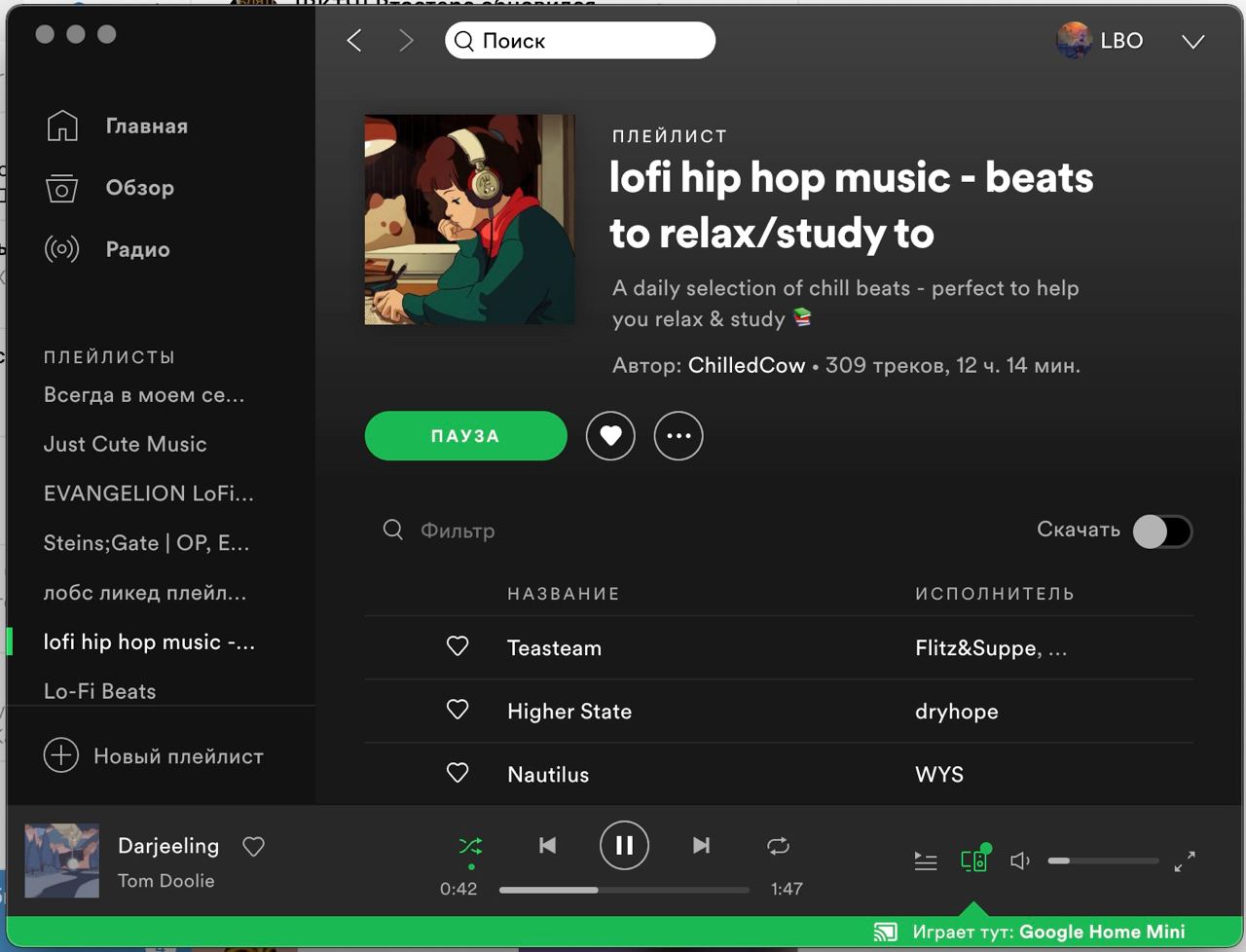
Task: Open the лобс ликед плейл... playlist
Action: pos(145,593)
